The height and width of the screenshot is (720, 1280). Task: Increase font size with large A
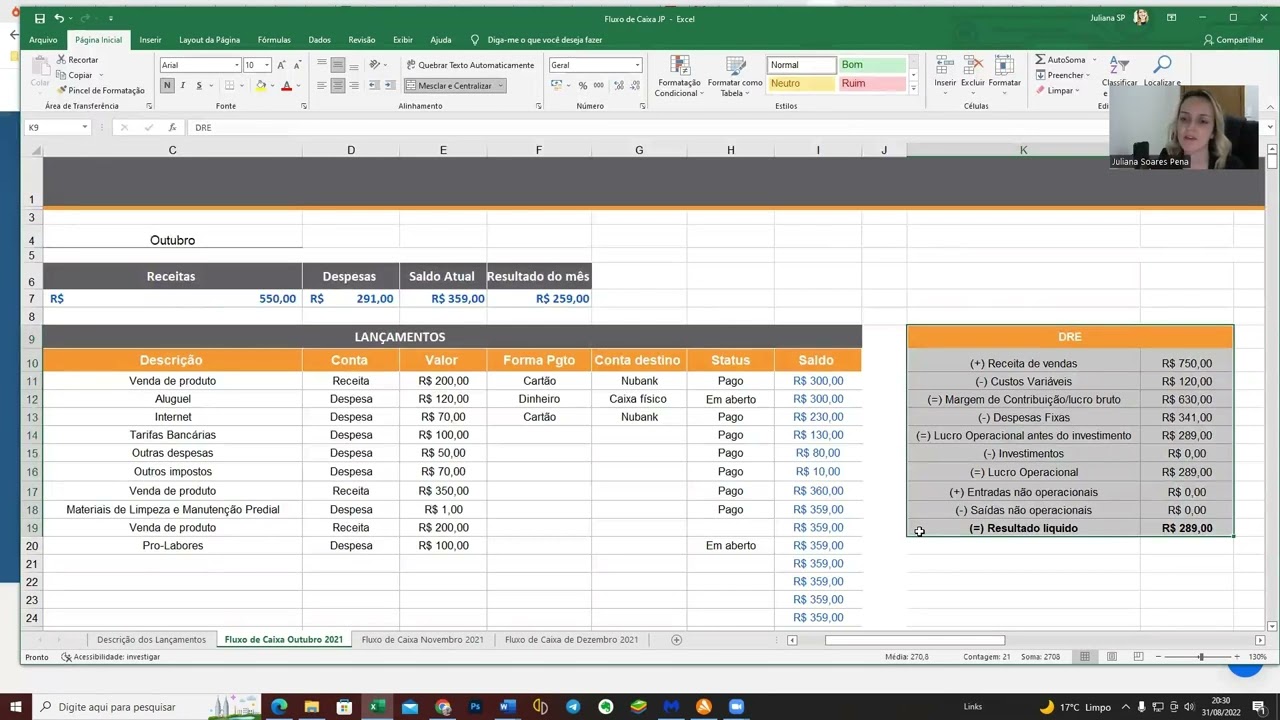tap(283, 65)
